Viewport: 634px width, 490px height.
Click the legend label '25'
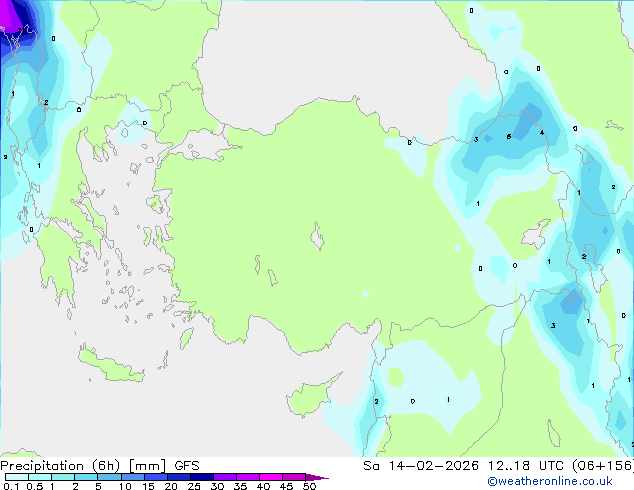(x=194, y=486)
